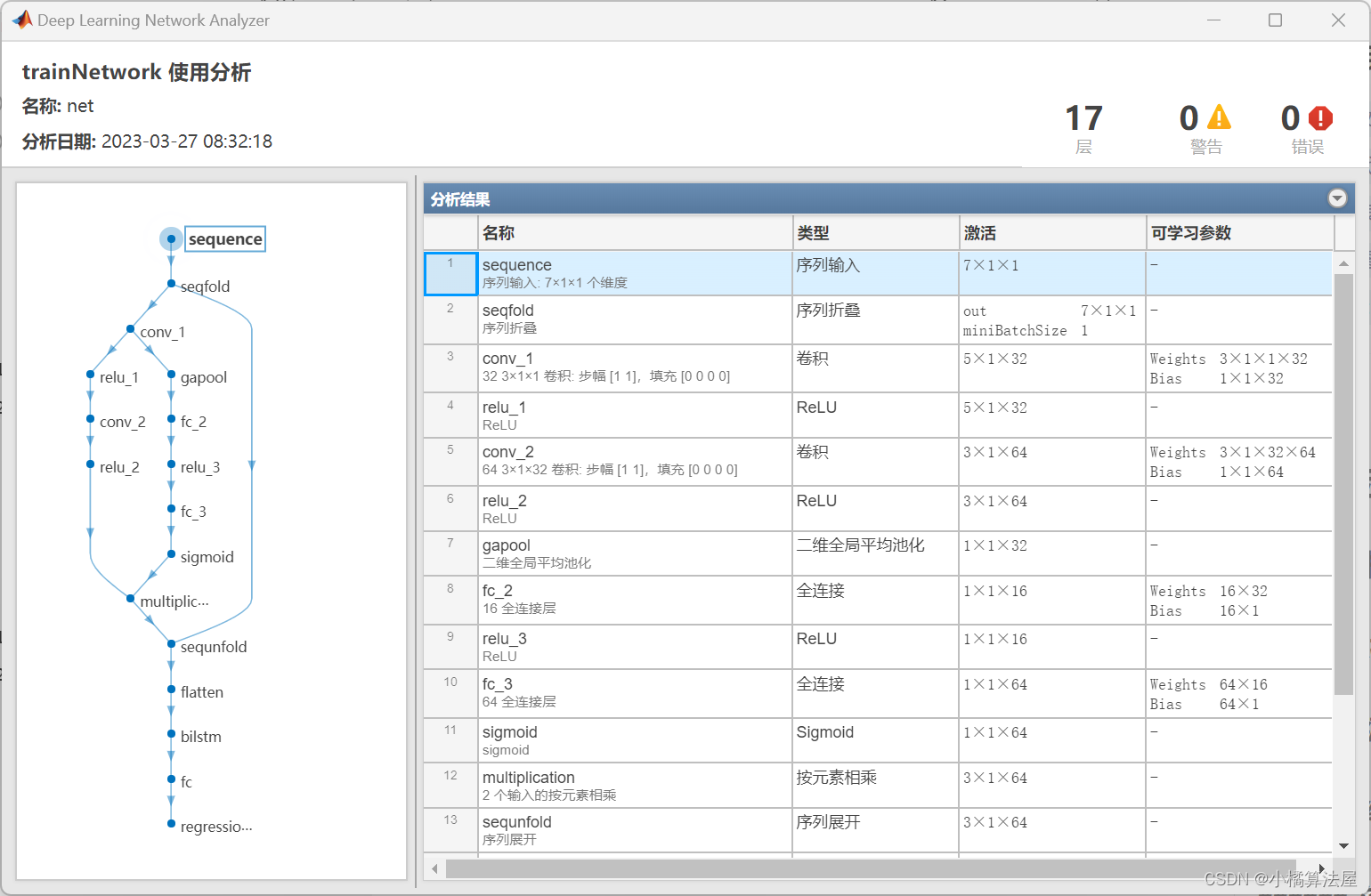Click the 名称 column header
Screen dimensions: 1371x896
point(635,233)
